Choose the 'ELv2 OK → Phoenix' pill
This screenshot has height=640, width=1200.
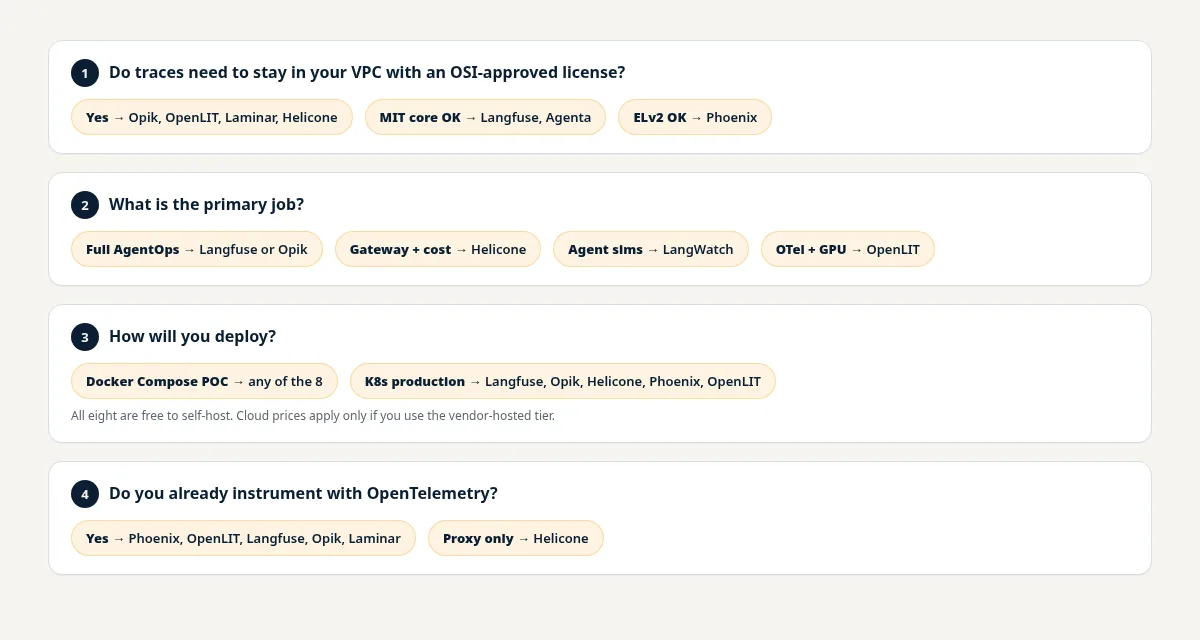pyautogui.click(x=695, y=117)
